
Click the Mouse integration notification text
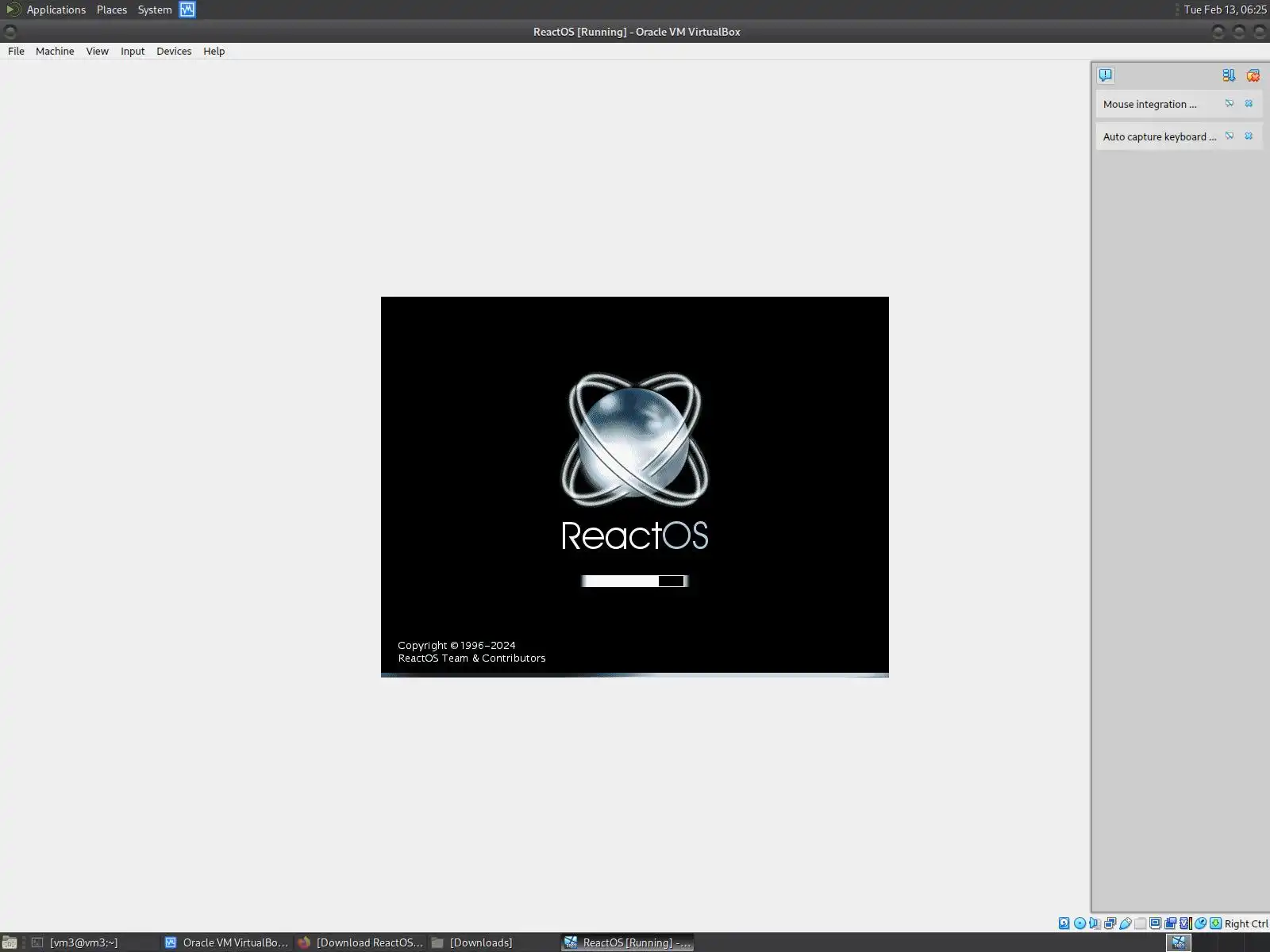(1149, 104)
